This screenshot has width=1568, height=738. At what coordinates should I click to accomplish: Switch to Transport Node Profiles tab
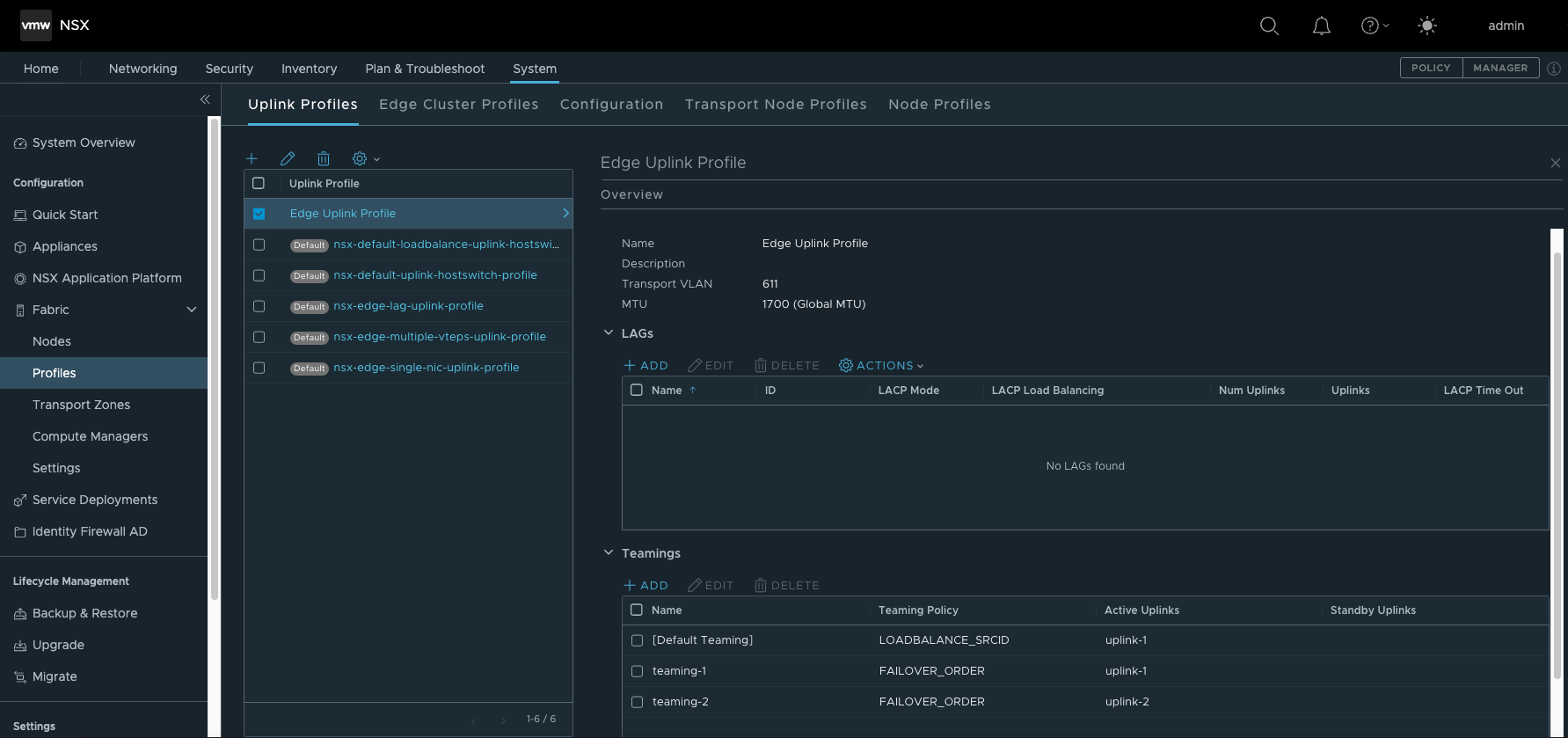[776, 104]
